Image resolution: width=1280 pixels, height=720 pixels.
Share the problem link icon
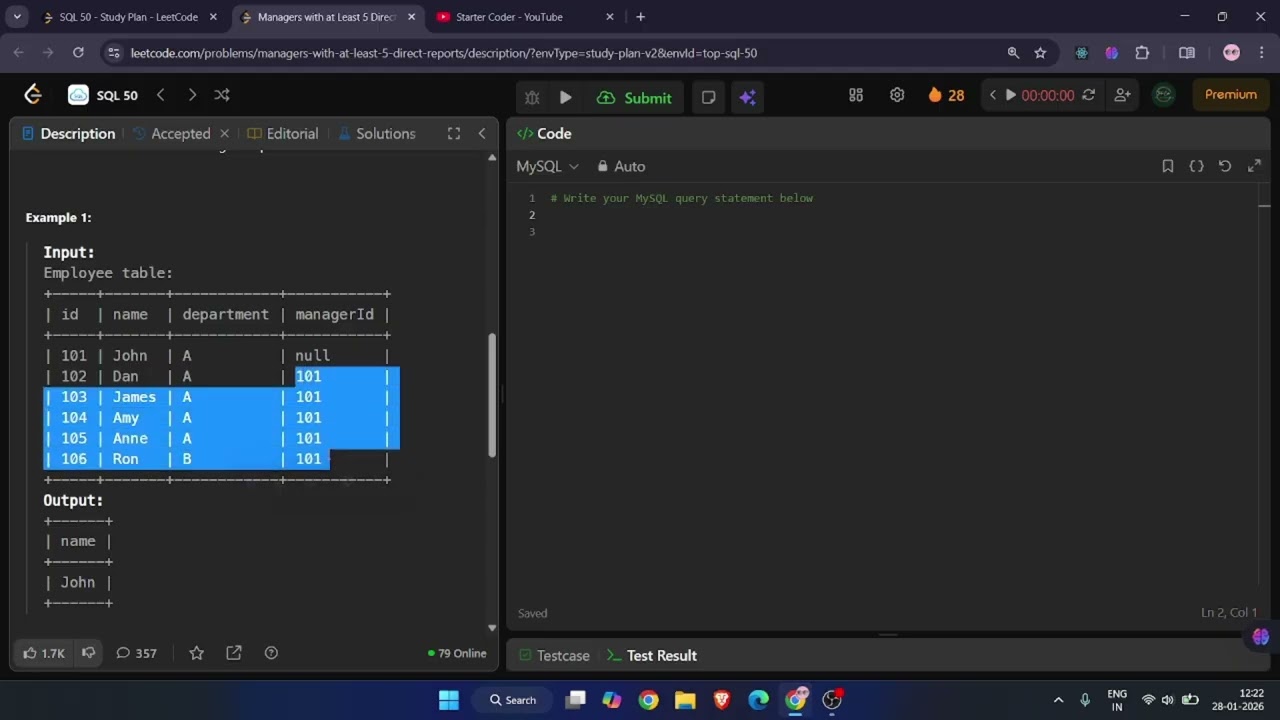(x=234, y=653)
